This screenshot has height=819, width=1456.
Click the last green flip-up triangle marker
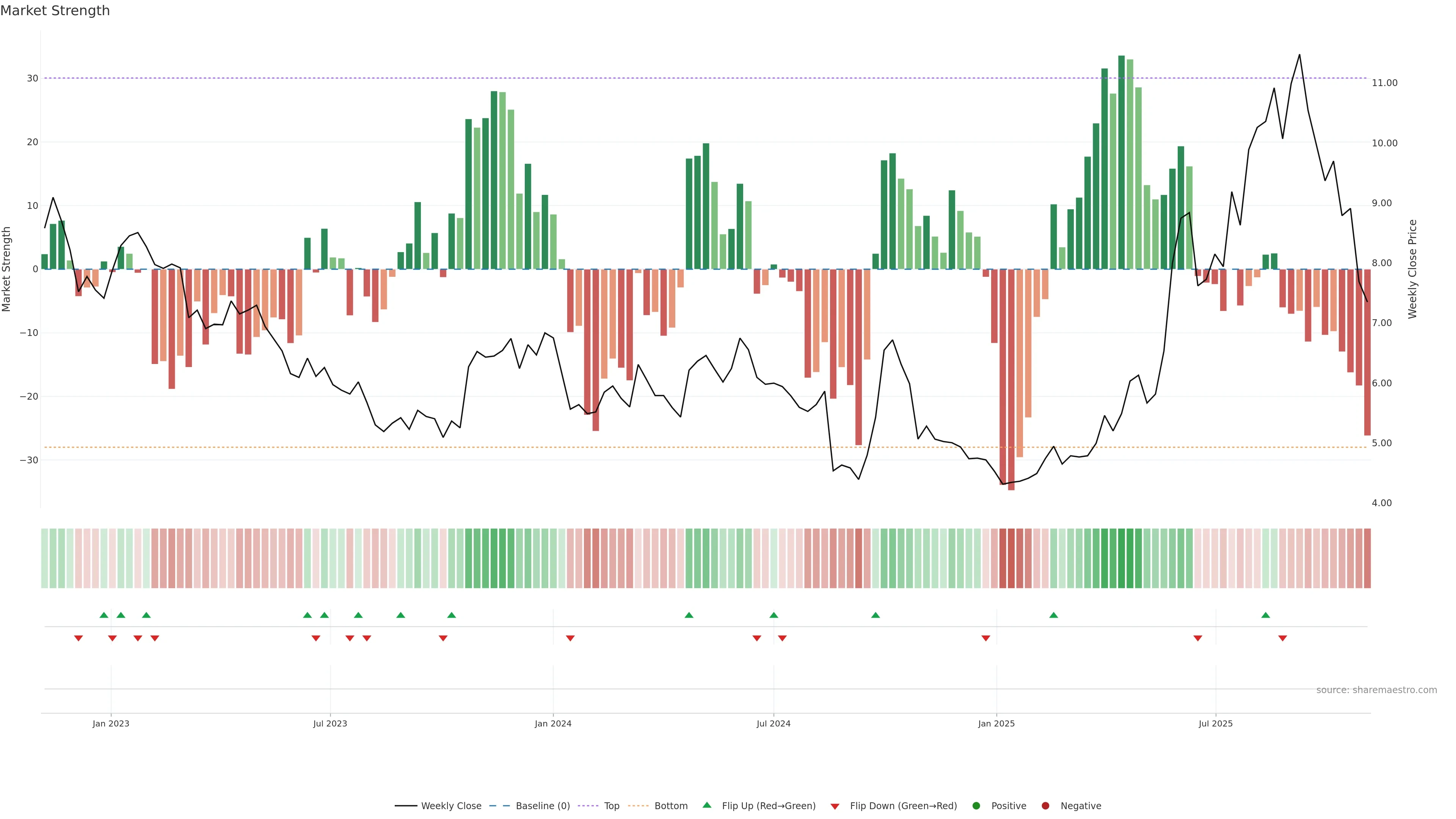1266,615
